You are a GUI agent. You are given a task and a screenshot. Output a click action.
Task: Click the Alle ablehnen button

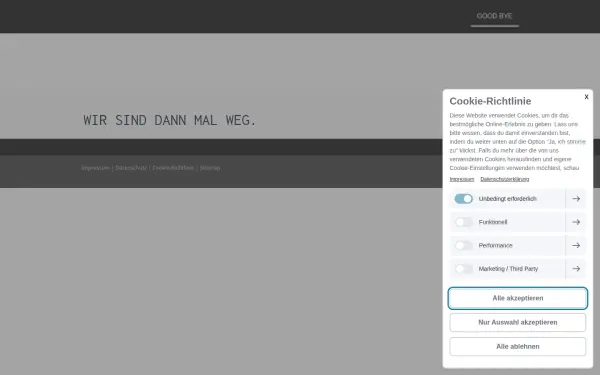pyautogui.click(x=518, y=346)
